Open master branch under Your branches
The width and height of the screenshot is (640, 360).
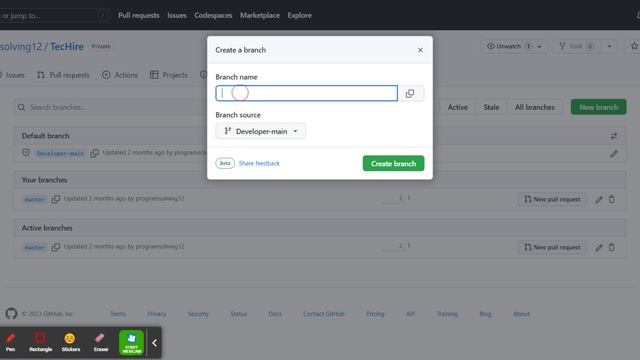[35, 200]
